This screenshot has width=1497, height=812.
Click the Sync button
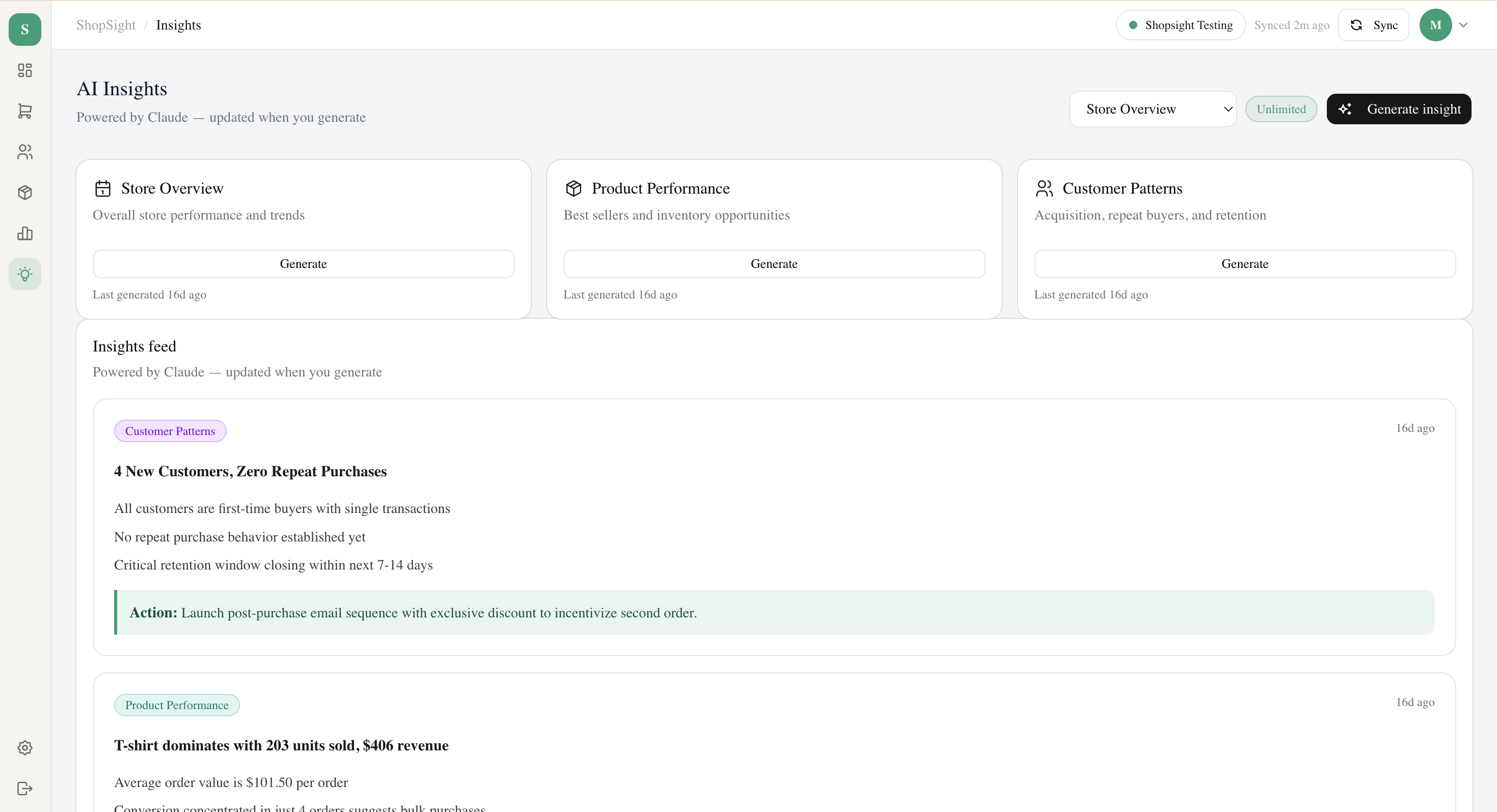[x=1373, y=25]
